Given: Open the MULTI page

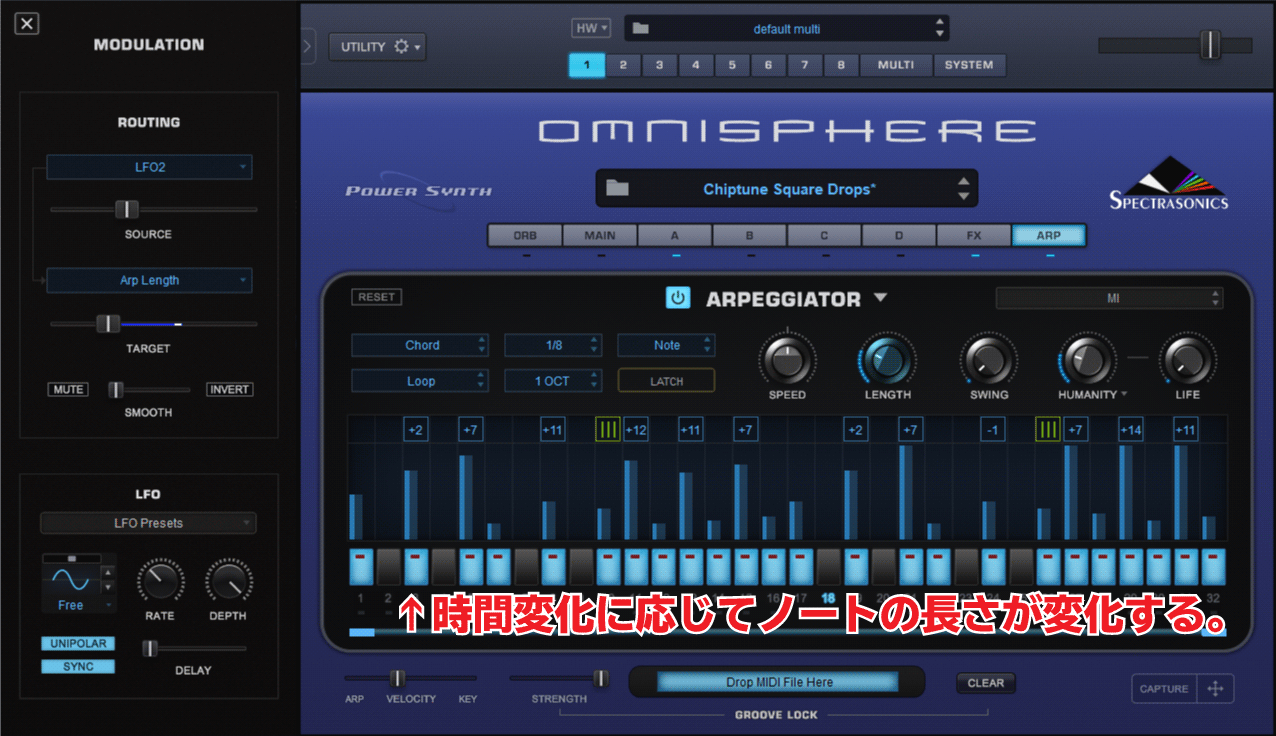Looking at the screenshot, I should [896, 65].
